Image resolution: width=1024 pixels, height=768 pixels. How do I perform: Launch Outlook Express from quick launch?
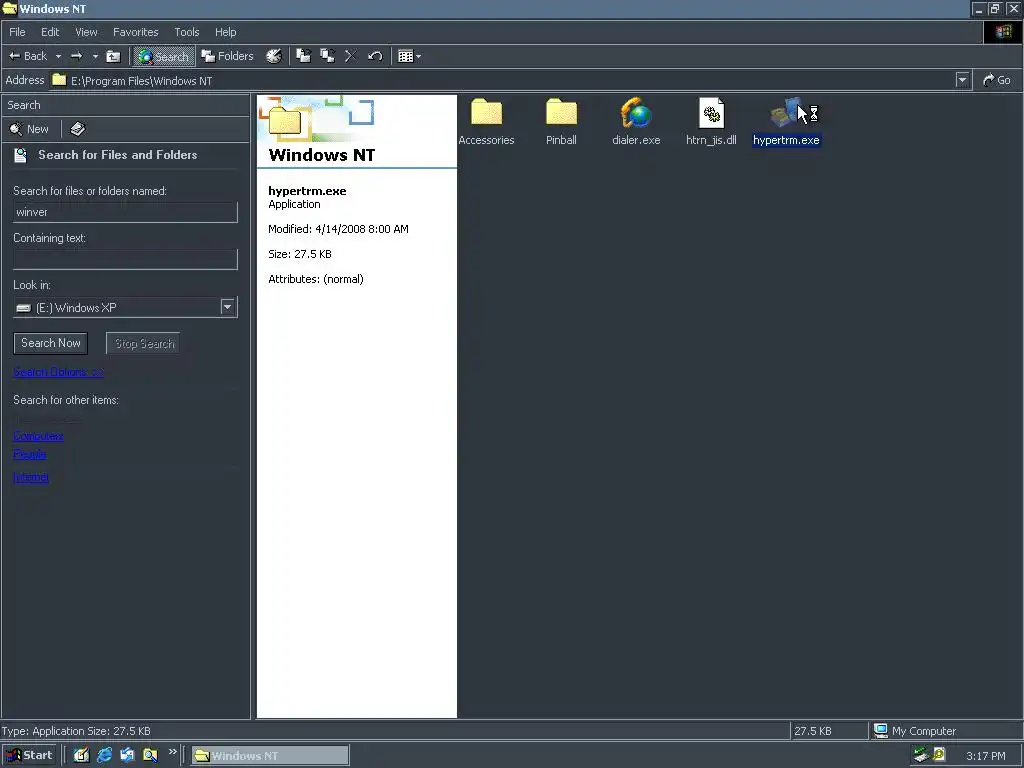(127, 755)
